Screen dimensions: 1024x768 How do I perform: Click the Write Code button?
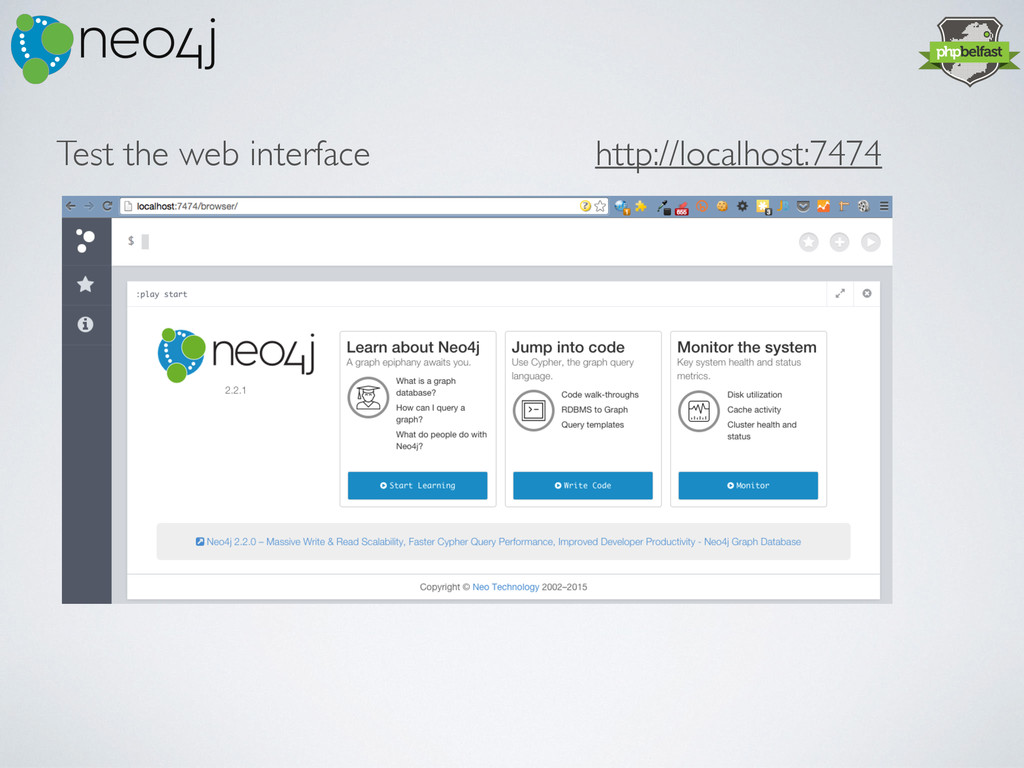pyautogui.click(x=583, y=485)
